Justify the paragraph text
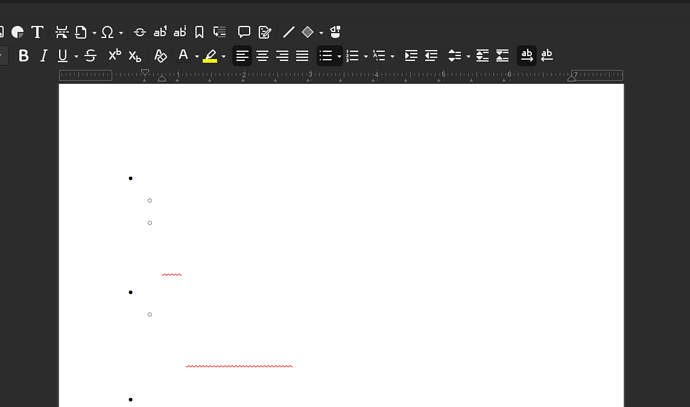This screenshot has height=407, width=690. tap(302, 56)
